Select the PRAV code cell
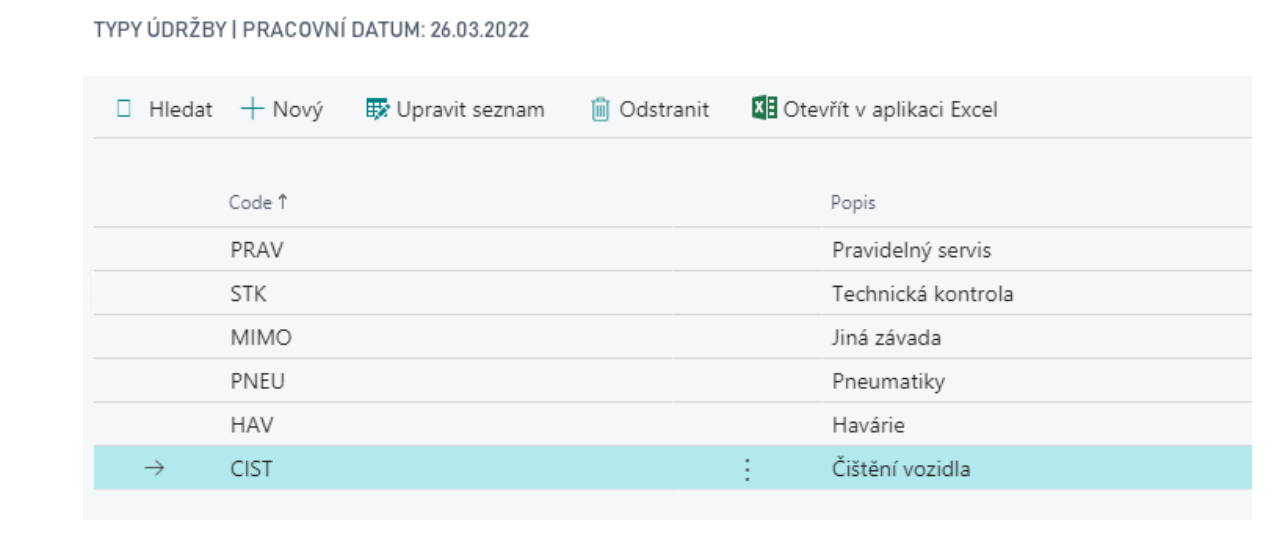This screenshot has height=536, width=1280. click(256, 250)
